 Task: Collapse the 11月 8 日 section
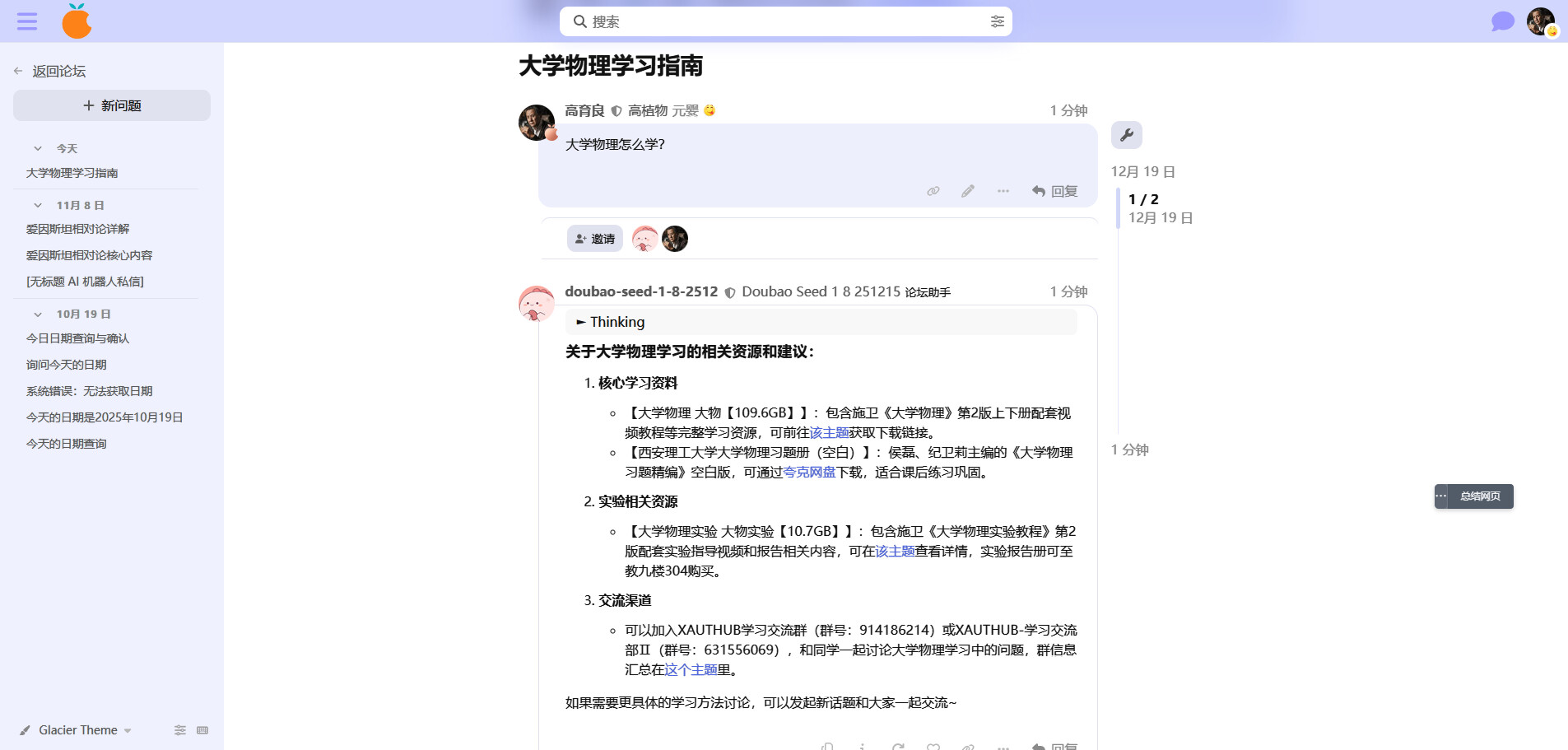(x=38, y=206)
